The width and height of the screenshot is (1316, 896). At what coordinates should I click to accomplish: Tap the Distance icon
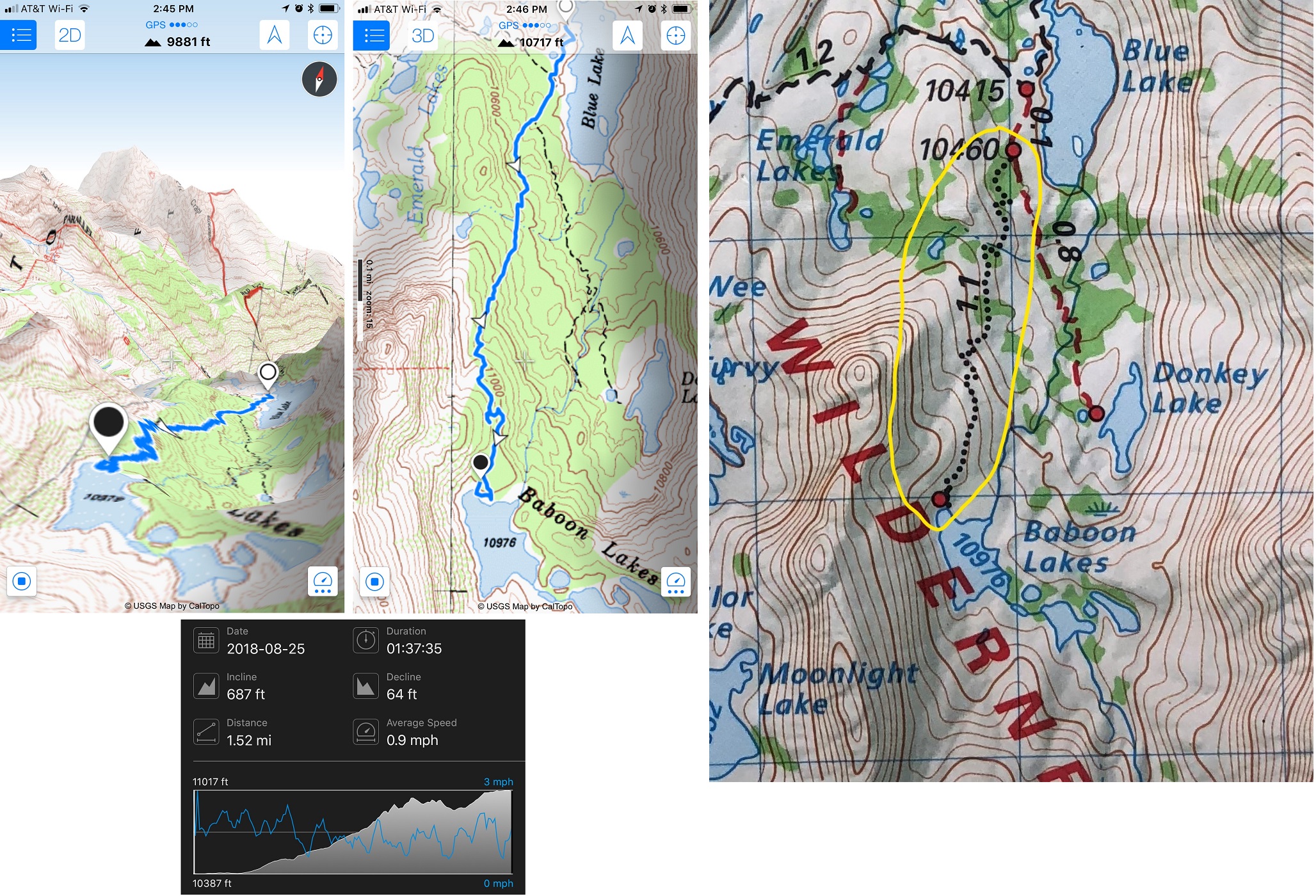tap(206, 732)
